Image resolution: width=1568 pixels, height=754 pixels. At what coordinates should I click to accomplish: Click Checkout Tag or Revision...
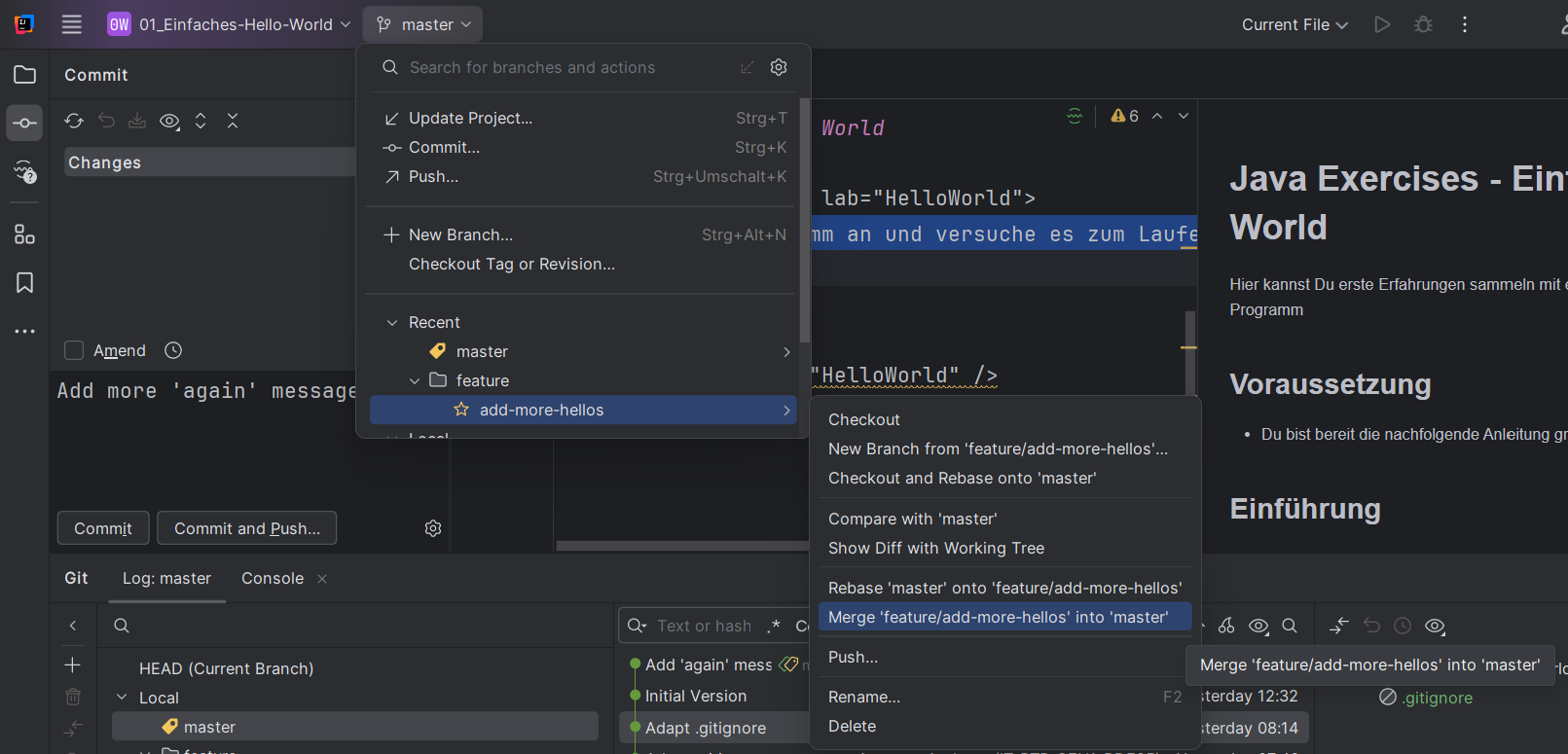coord(584,264)
